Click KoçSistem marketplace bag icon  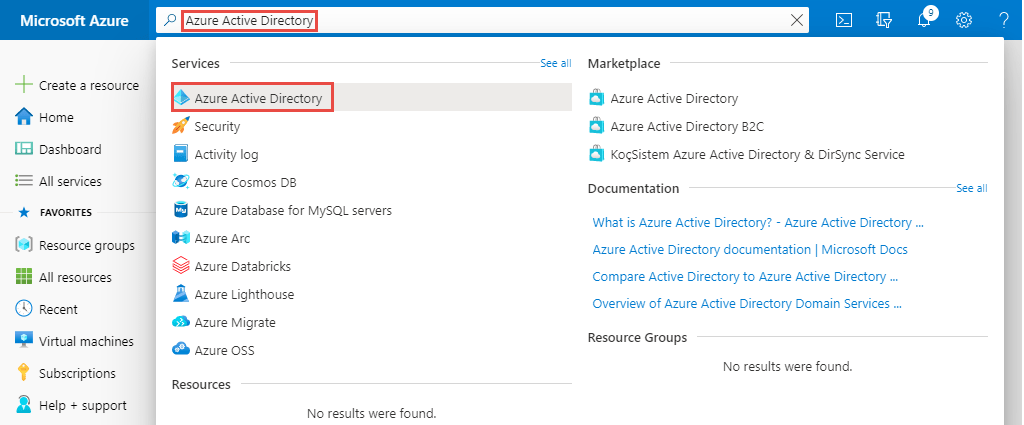597,154
